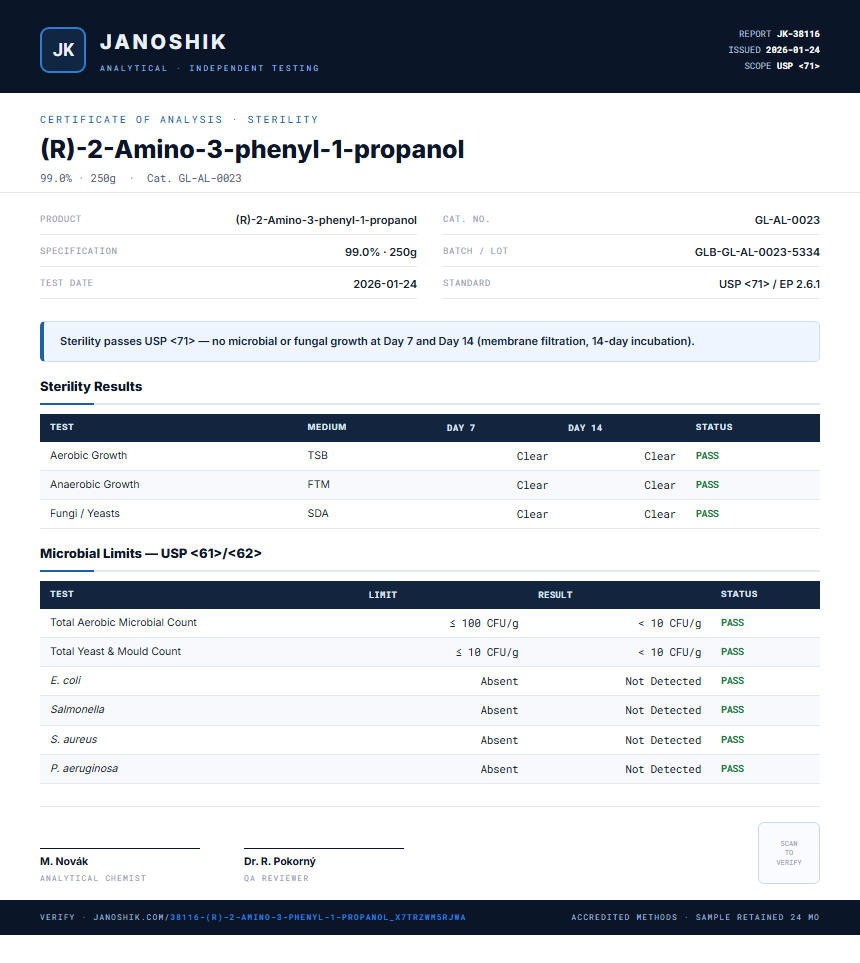Click SDA medium cell

click(318, 513)
